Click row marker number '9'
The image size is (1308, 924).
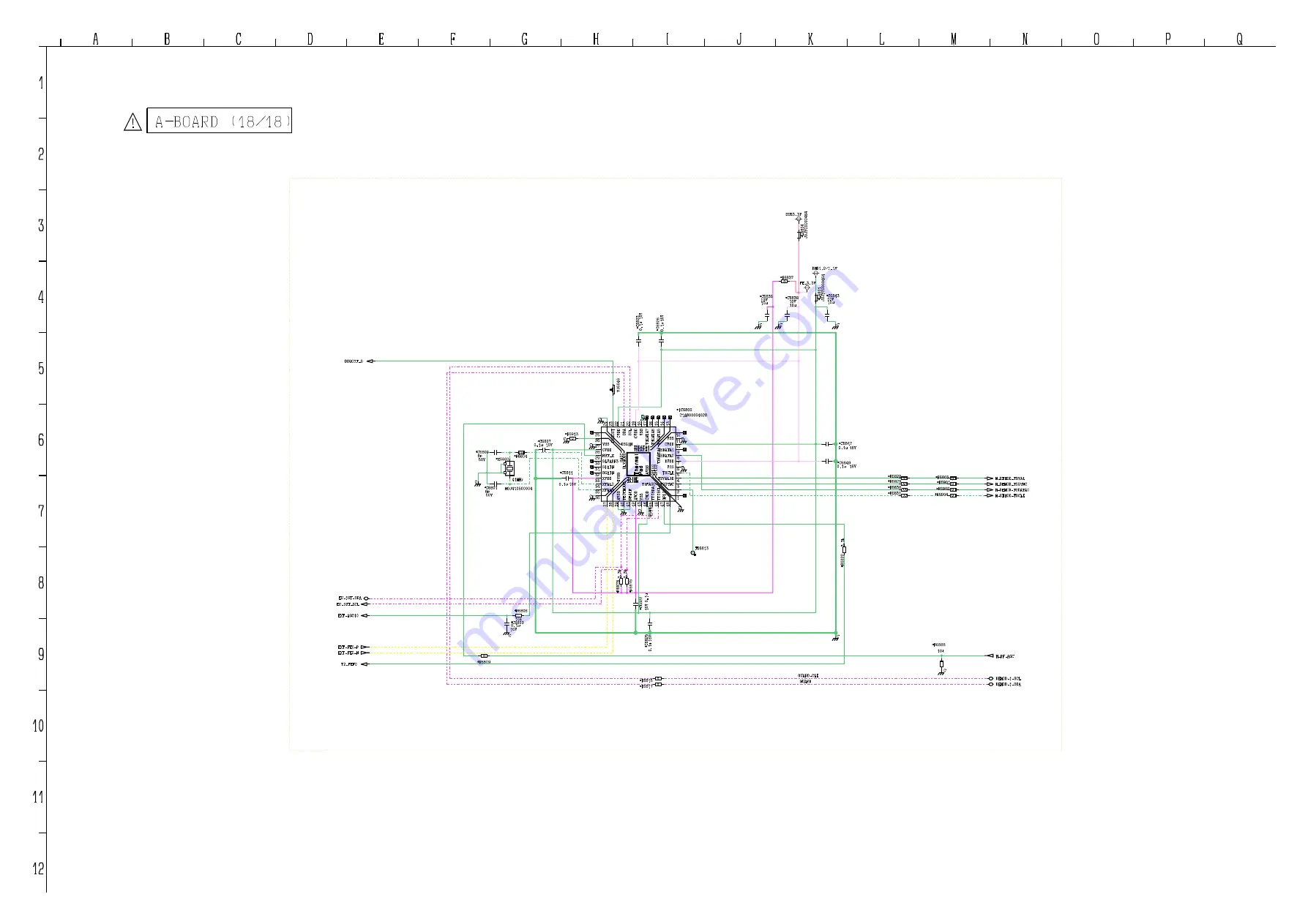[41, 654]
